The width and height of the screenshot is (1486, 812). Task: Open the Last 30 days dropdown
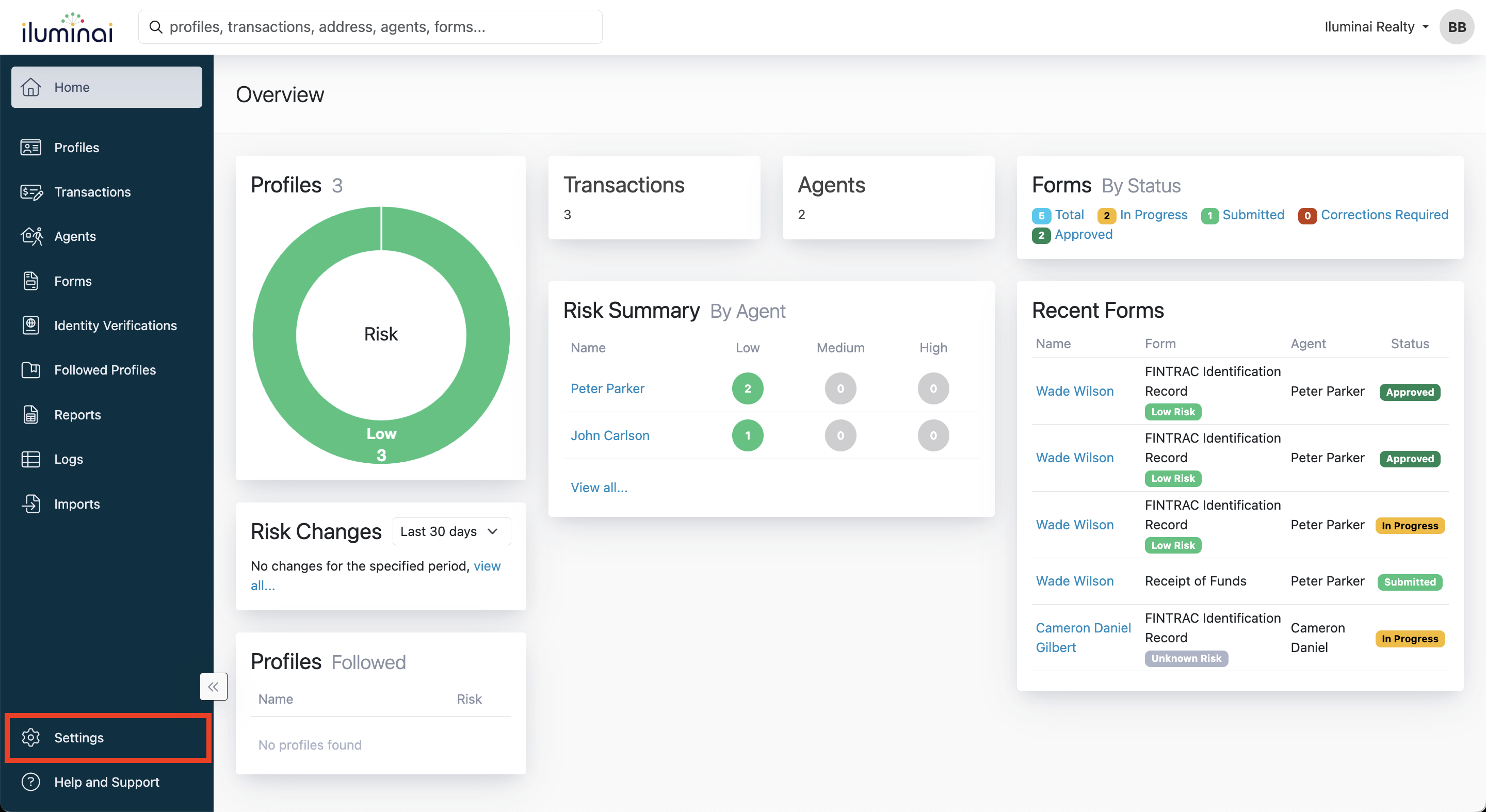click(x=451, y=531)
